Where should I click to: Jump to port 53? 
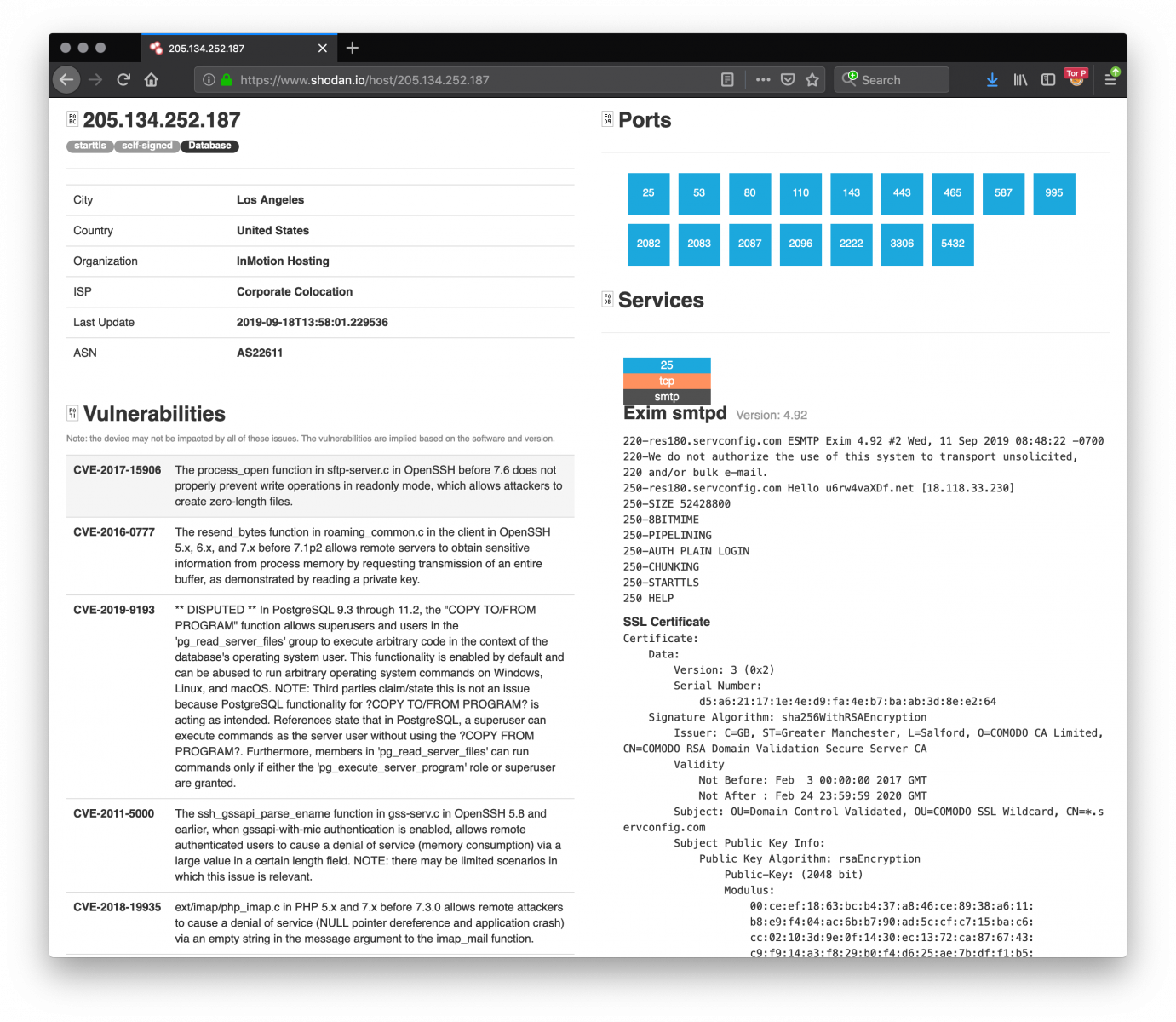coord(699,193)
